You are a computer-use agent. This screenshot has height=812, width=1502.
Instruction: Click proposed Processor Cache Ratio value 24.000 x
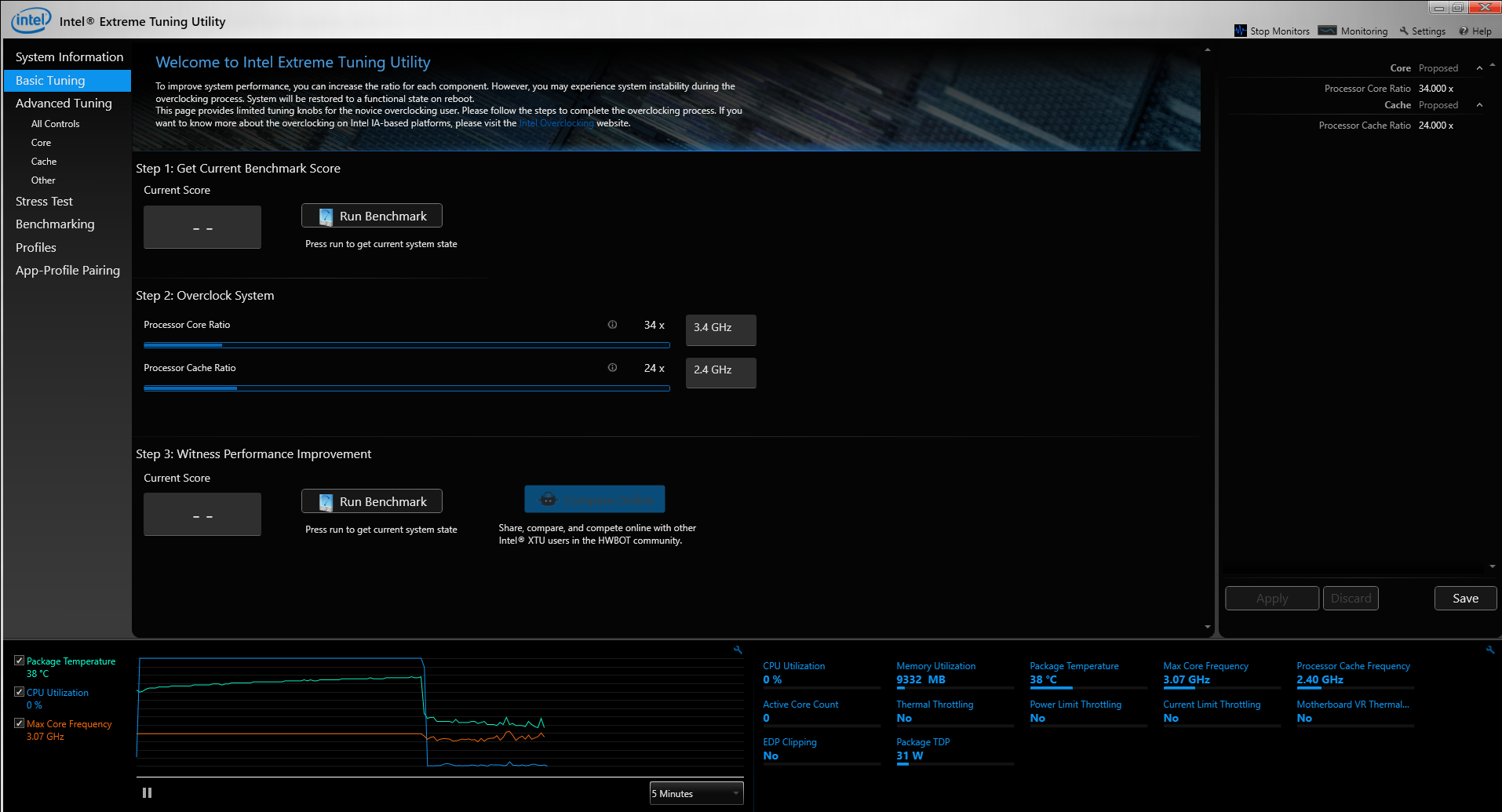[x=1435, y=126]
